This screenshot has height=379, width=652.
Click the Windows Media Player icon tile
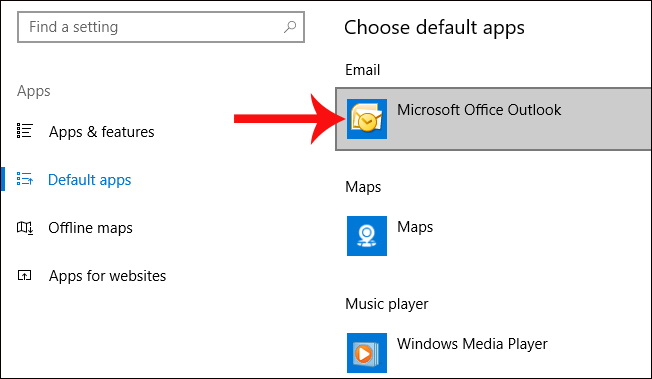[367, 353]
